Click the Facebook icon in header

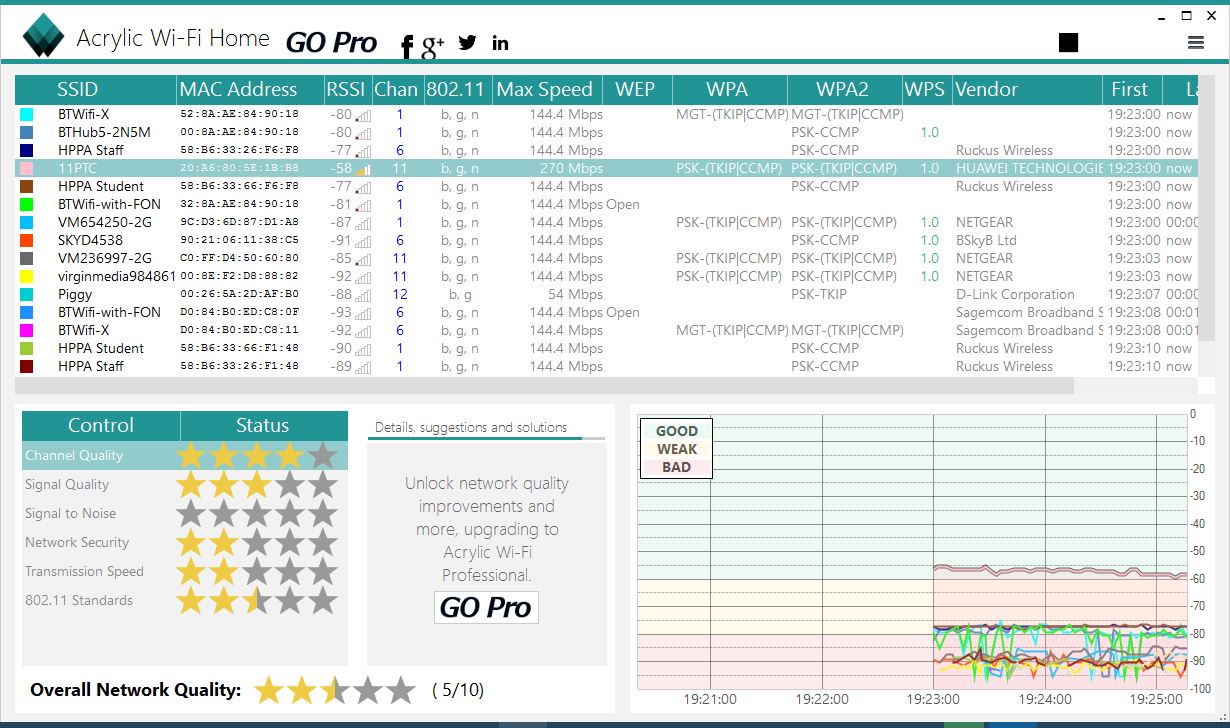pyautogui.click(x=406, y=46)
